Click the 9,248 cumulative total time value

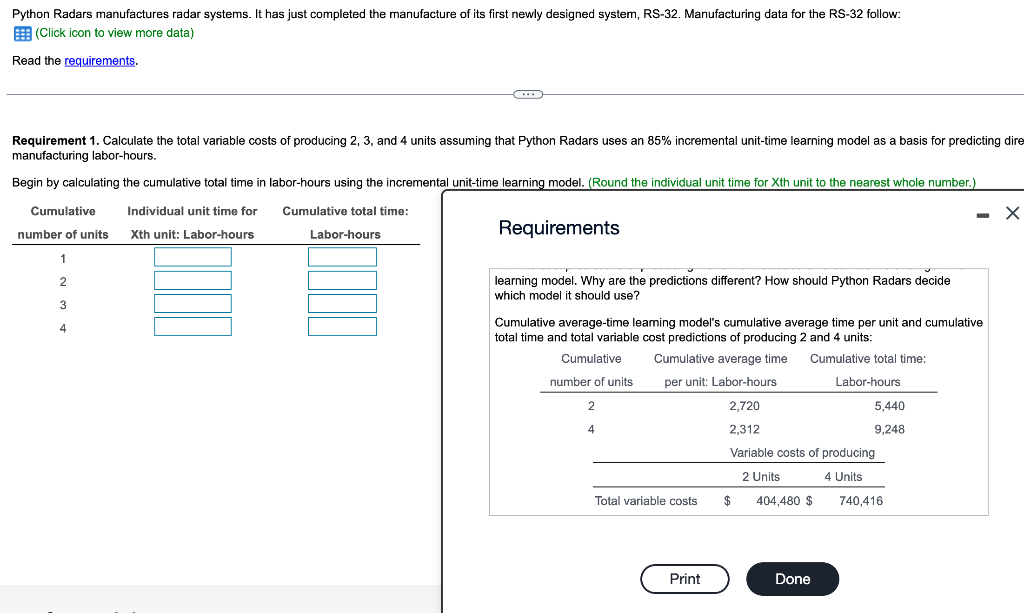pos(889,430)
